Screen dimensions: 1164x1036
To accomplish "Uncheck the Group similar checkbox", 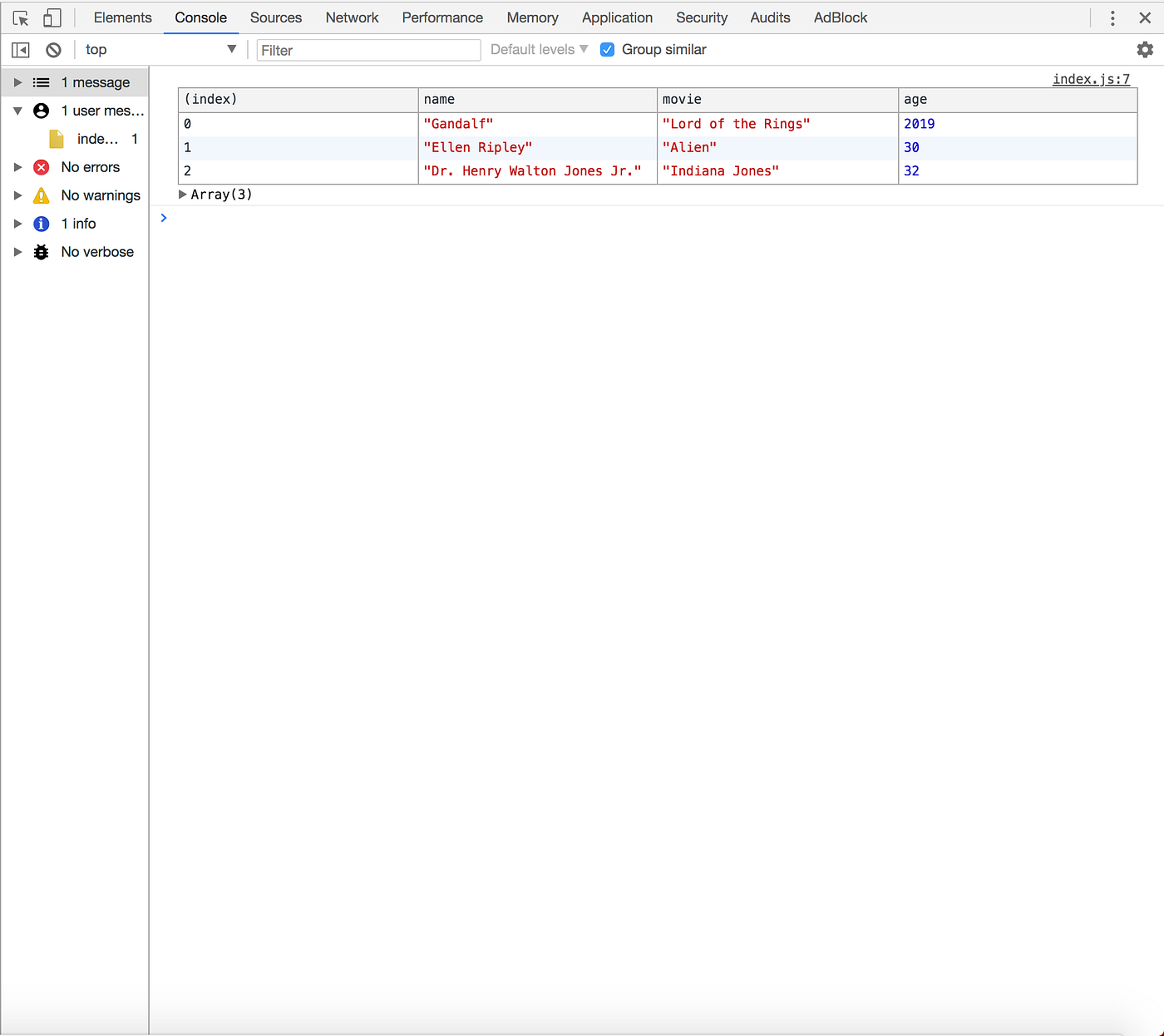I will (x=608, y=49).
